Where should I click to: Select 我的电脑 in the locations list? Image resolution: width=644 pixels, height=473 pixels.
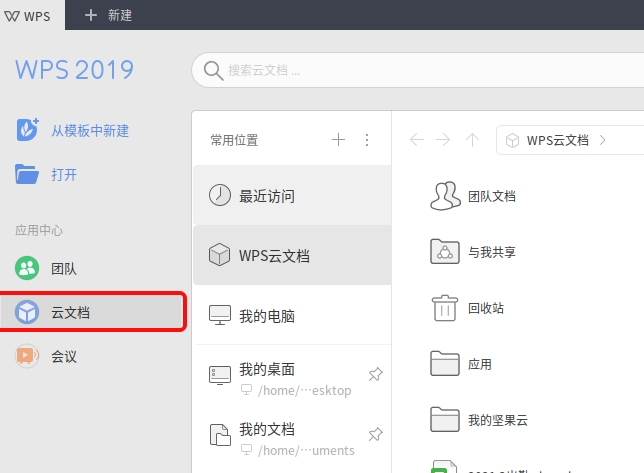(x=292, y=315)
